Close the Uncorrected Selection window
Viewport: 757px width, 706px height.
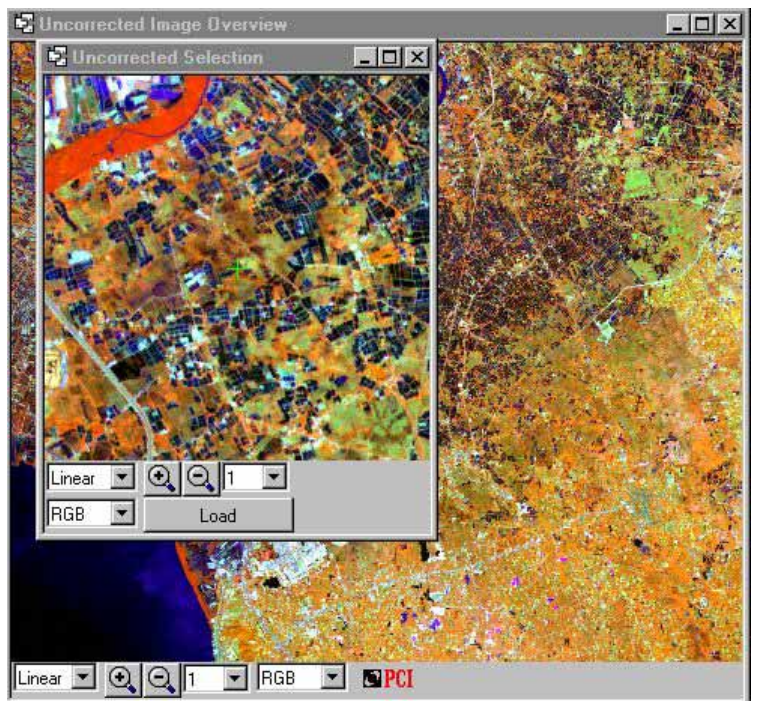(x=417, y=57)
